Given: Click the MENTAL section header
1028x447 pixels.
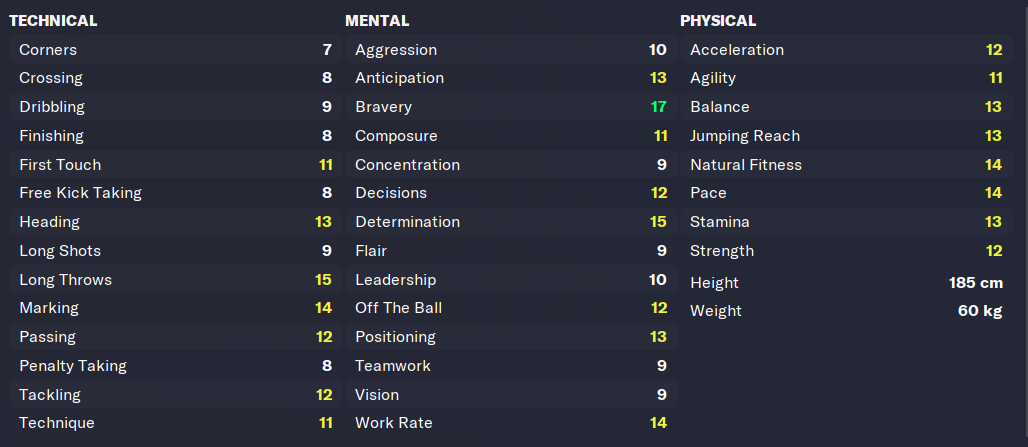Looking at the screenshot, I should (x=377, y=20).
